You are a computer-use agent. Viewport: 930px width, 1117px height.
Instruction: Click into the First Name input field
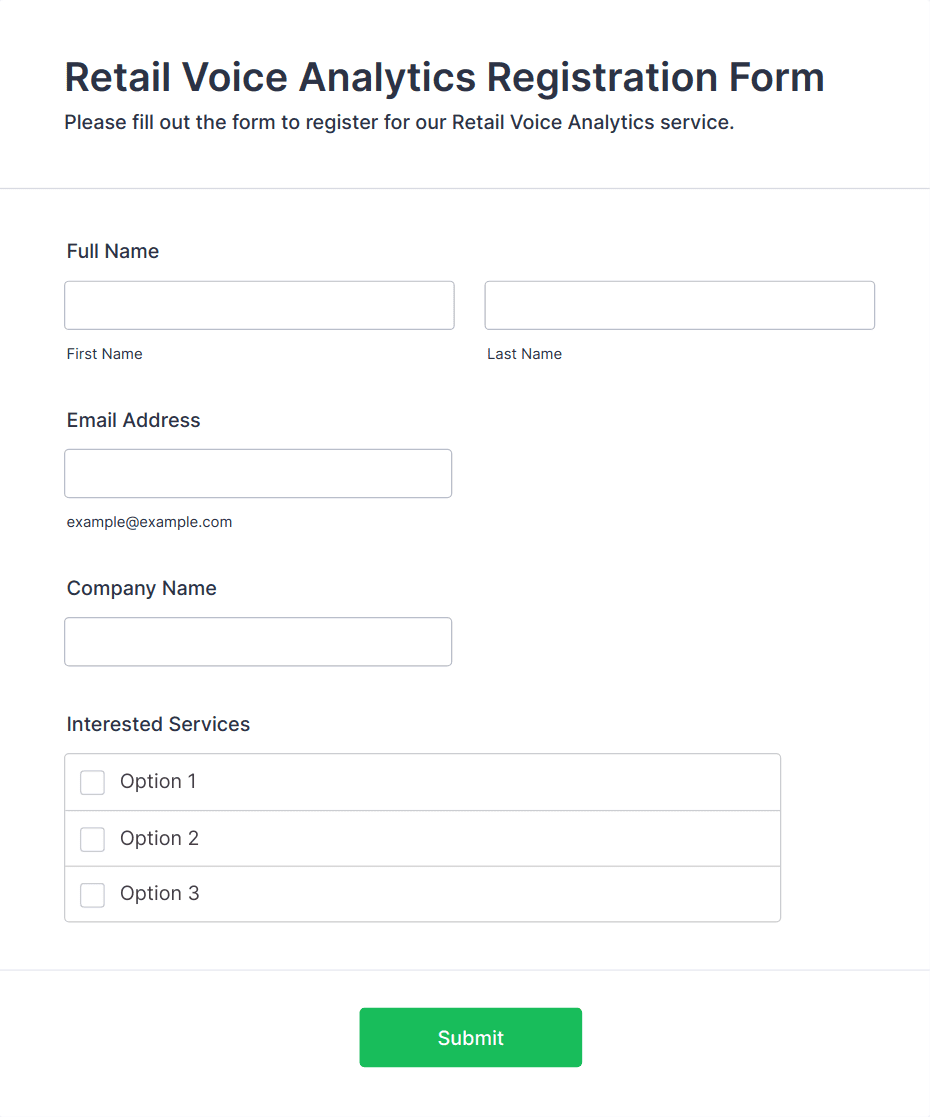click(259, 305)
